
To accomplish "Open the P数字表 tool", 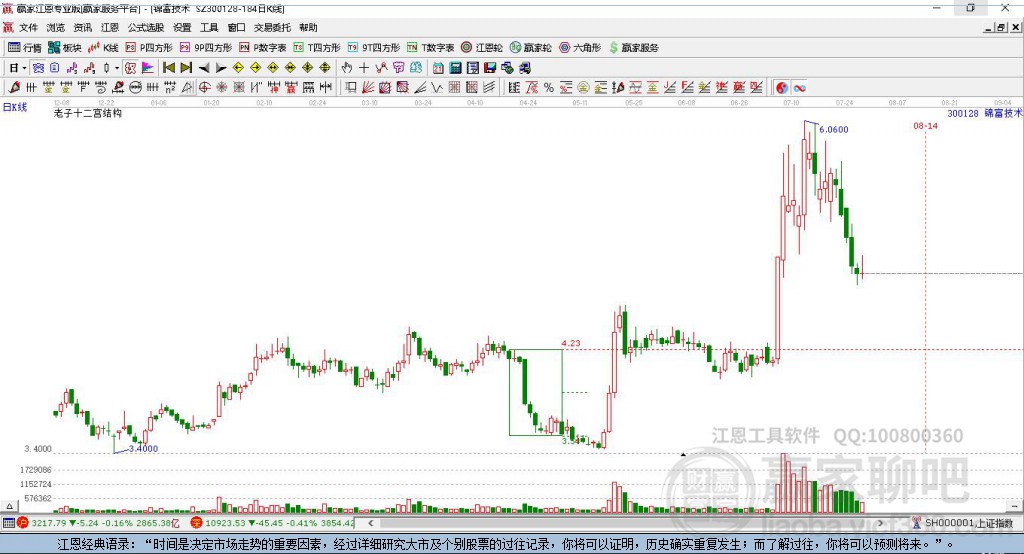I will click(263, 48).
